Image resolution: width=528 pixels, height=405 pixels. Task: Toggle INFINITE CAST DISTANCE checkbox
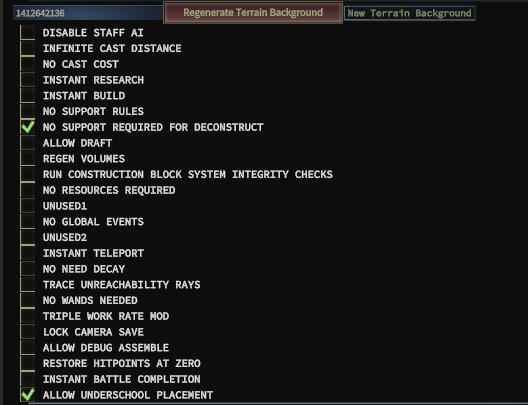coord(28,48)
